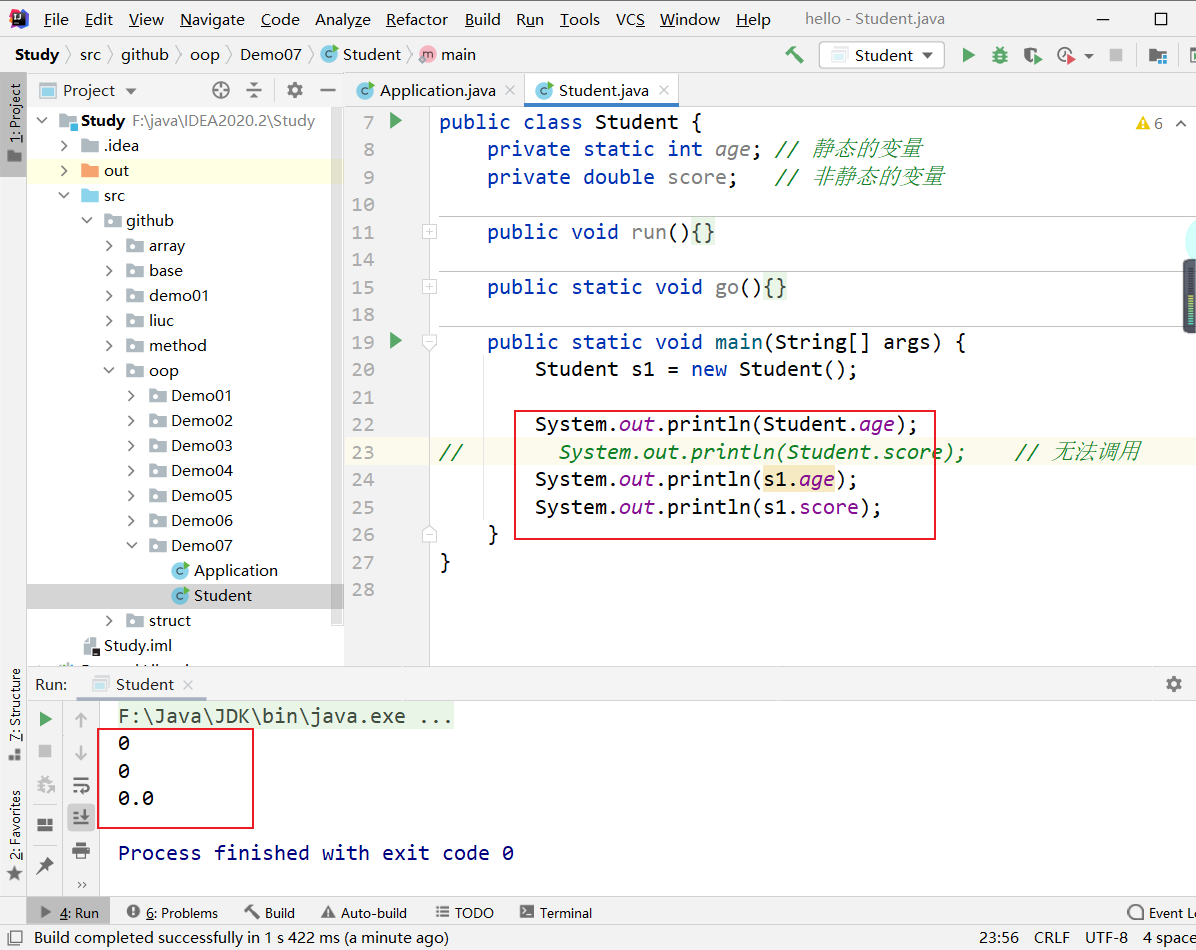Toggle the pin tab icon in Run panel
This screenshot has height=950, width=1196.
[45, 865]
